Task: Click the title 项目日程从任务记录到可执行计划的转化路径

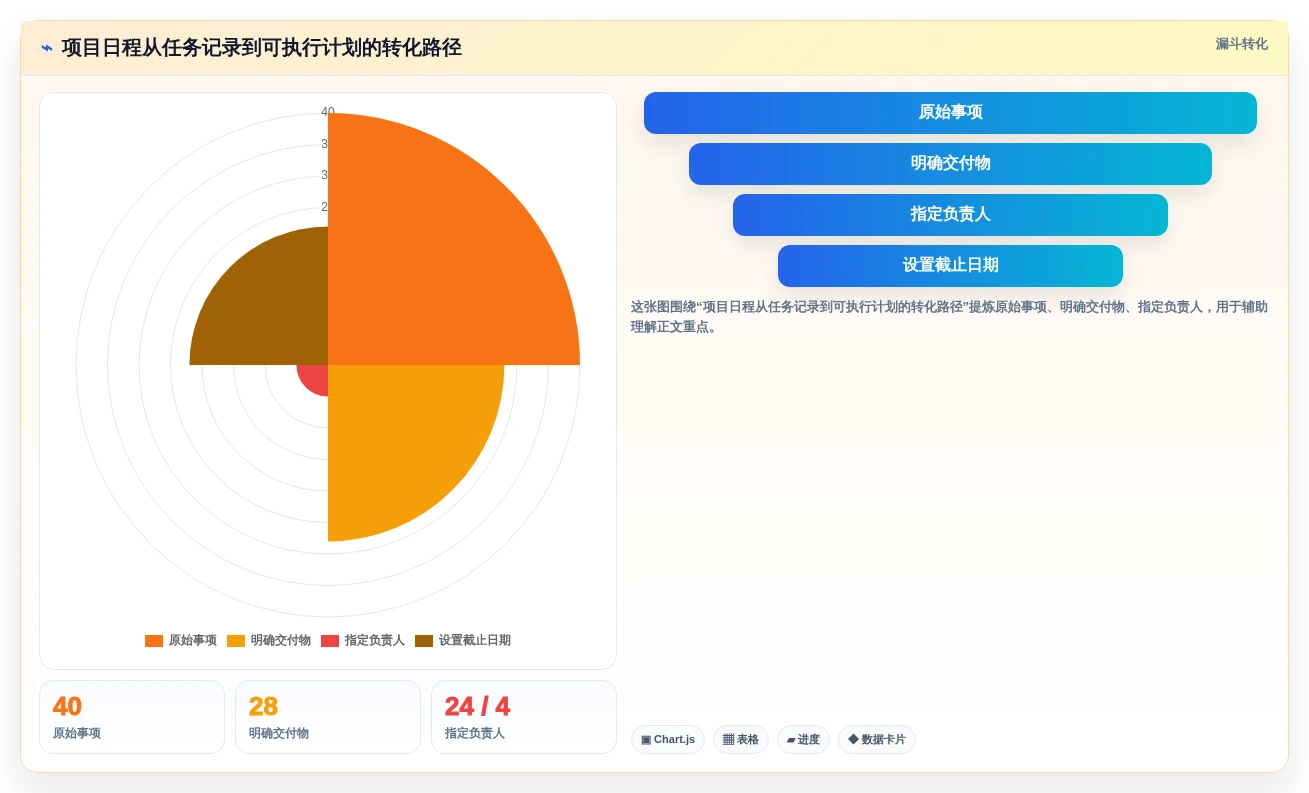Action: click(261, 48)
